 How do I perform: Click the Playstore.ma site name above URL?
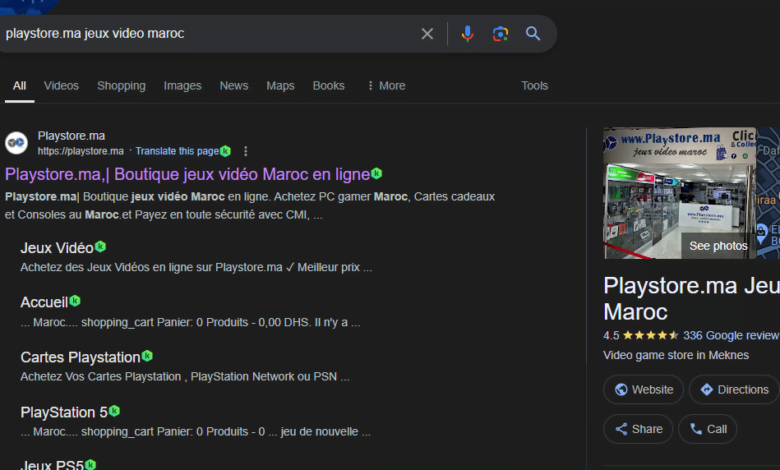(x=72, y=136)
